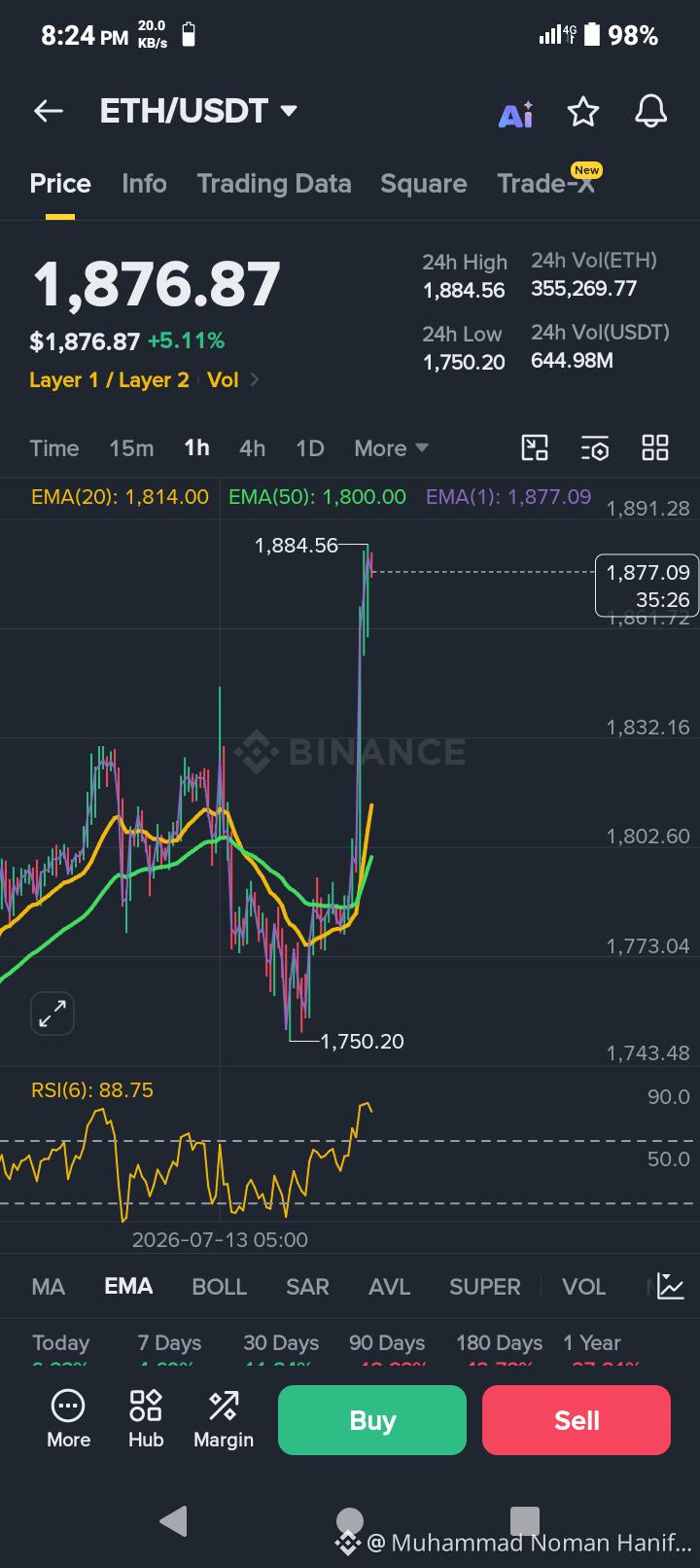Open the Trading Data tab

click(x=274, y=184)
